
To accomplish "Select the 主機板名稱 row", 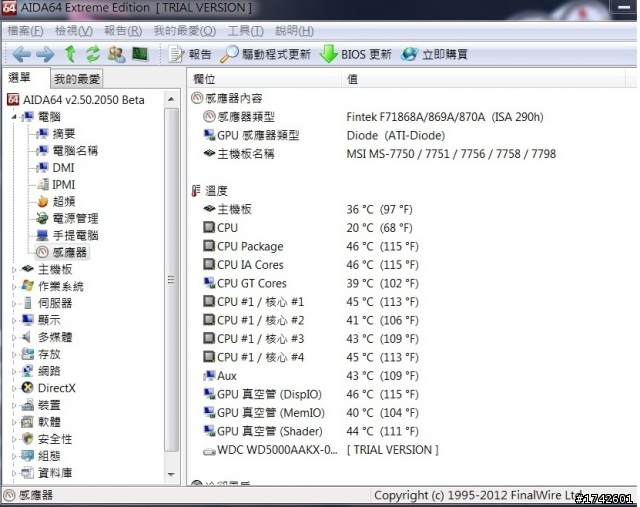I will (380, 154).
